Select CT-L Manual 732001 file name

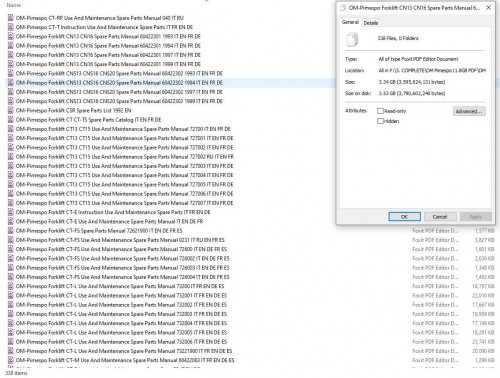pos(121,296)
